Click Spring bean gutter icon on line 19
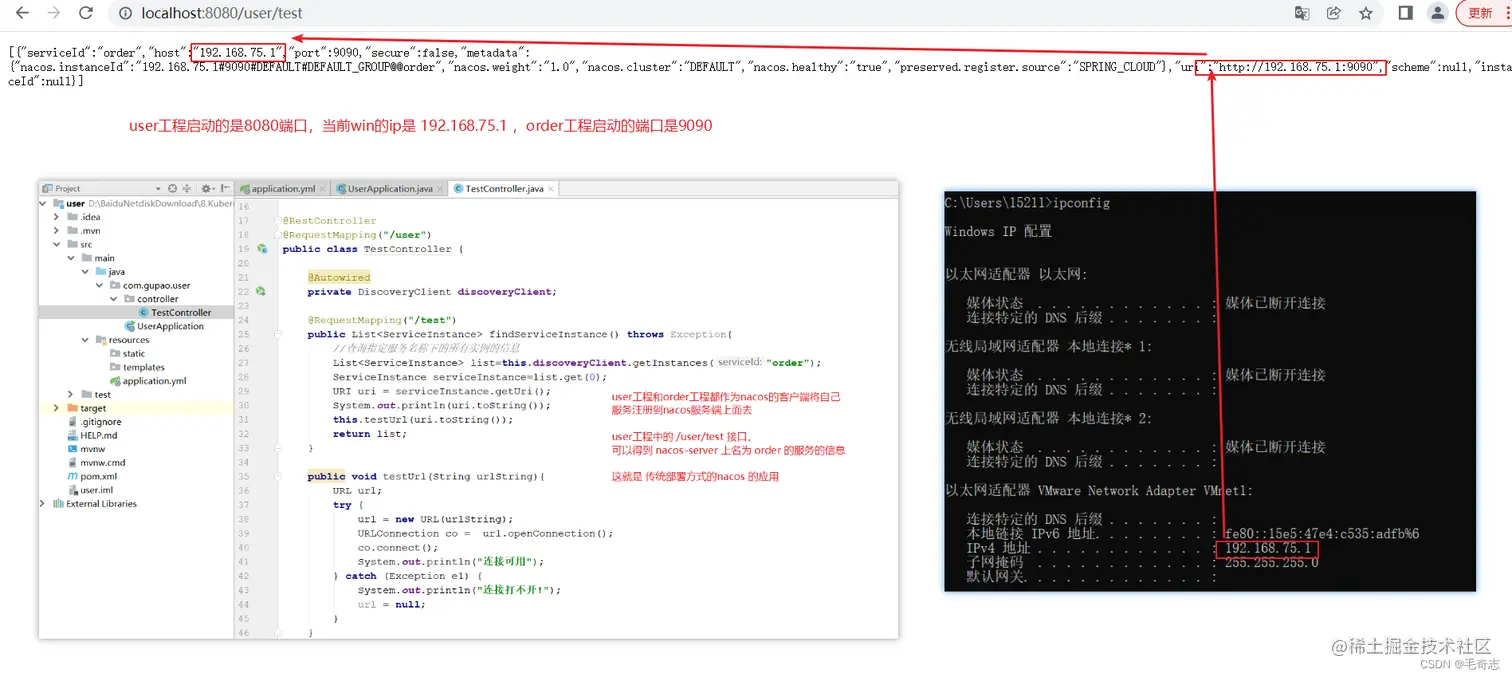This screenshot has height=677, width=1512. 262,249
